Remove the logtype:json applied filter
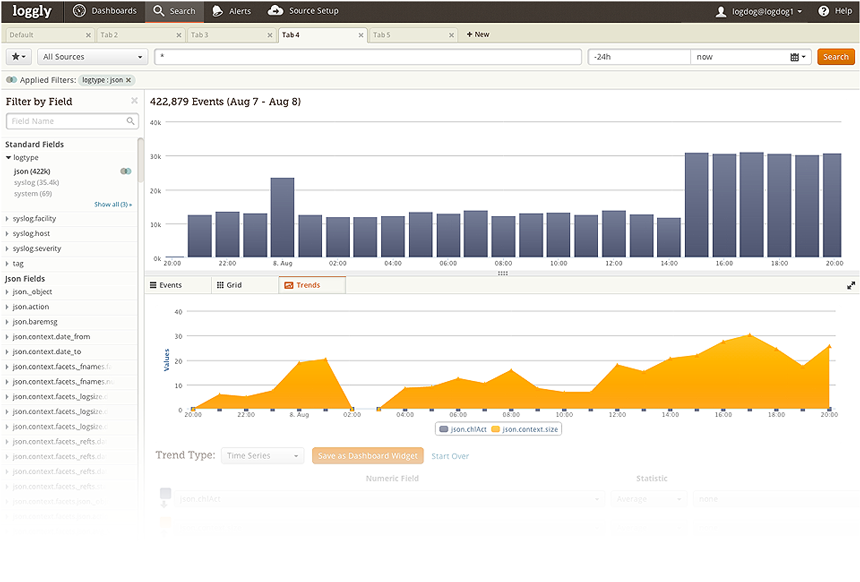This screenshot has height=582, width=860. pos(128,80)
